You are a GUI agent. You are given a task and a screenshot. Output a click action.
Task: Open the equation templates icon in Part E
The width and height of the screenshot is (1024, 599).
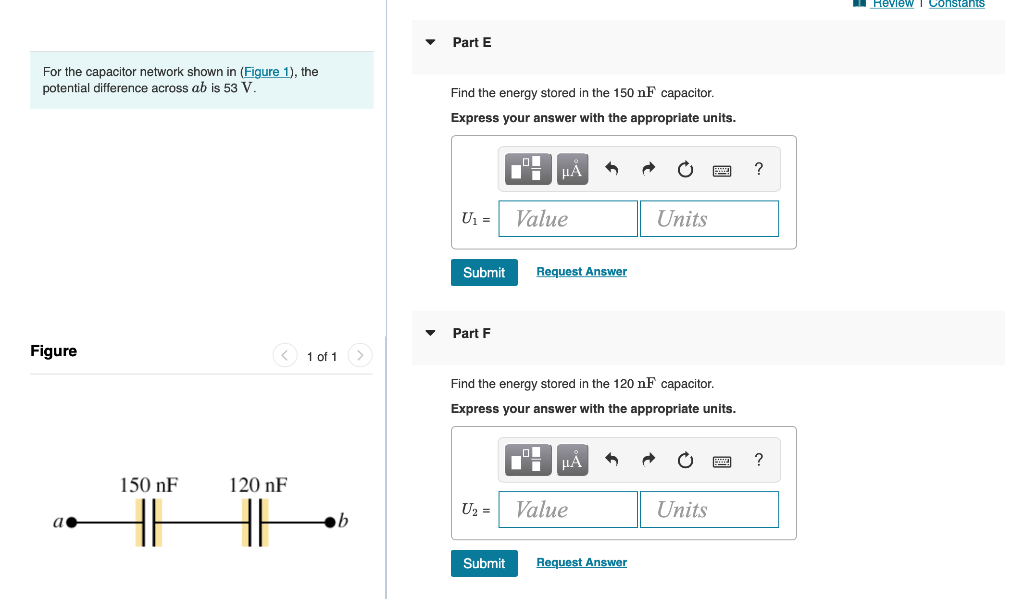point(527,169)
